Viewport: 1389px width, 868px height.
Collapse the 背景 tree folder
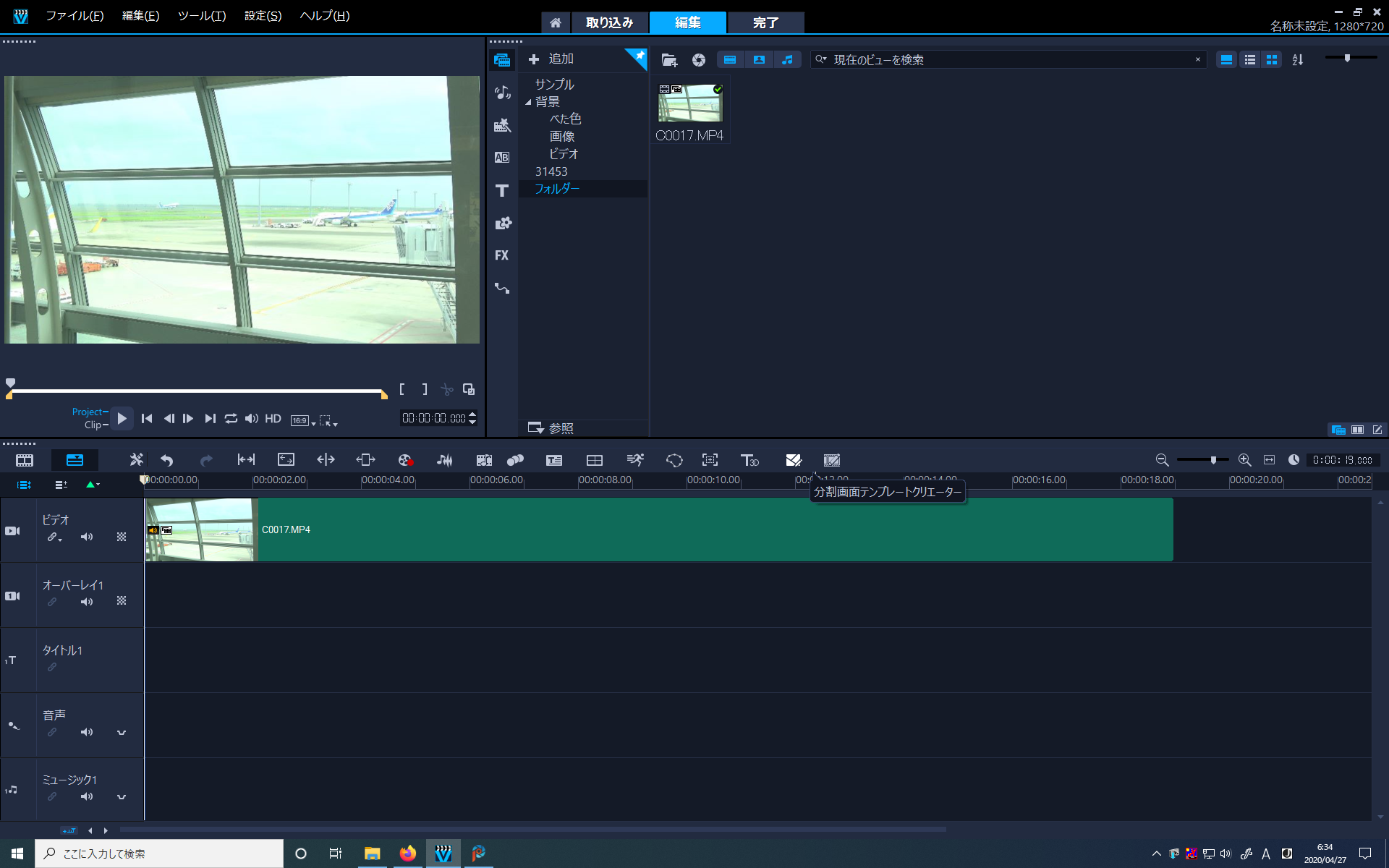pos(528,102)
